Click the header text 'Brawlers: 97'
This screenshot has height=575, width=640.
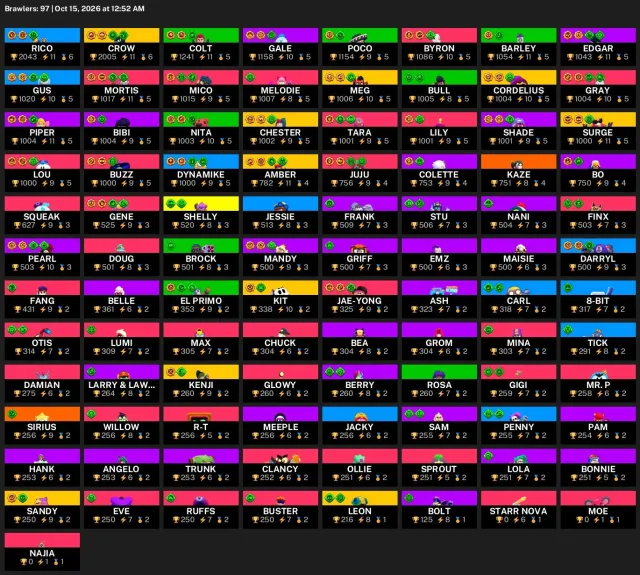pos(27,9)
